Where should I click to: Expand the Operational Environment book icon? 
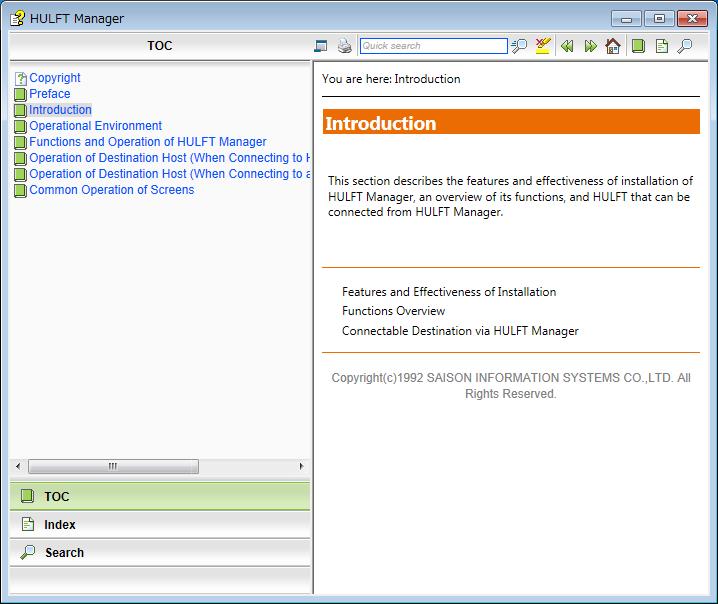(x=21, y=127)
